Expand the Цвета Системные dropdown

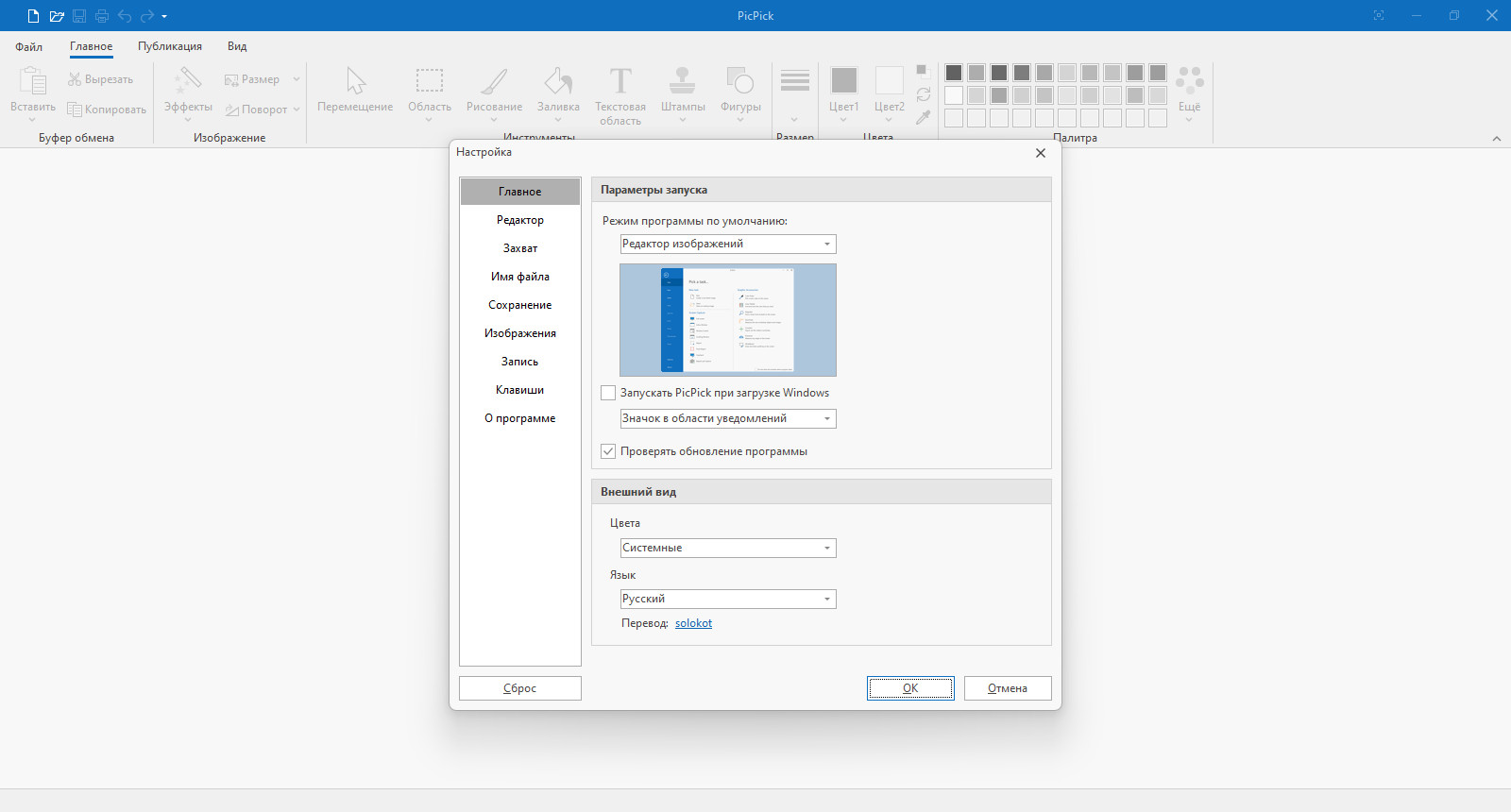click(x=728, y=548)
